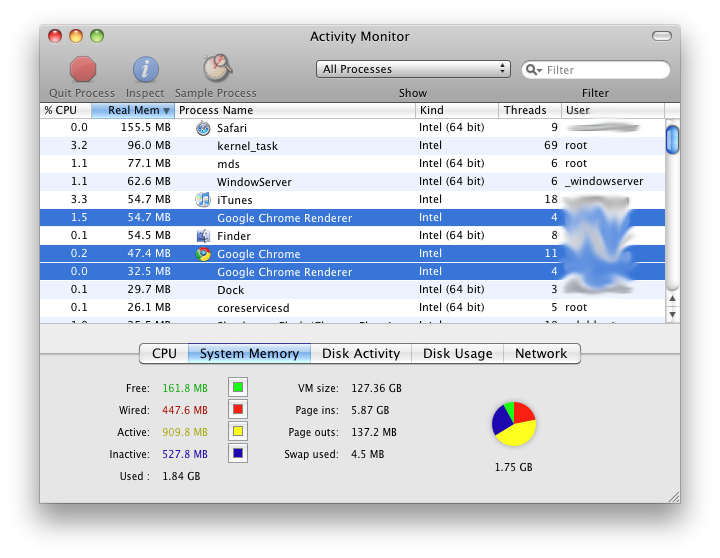Sort by the Kind column header
720x558 pixels.
click(x=457, y=110)
